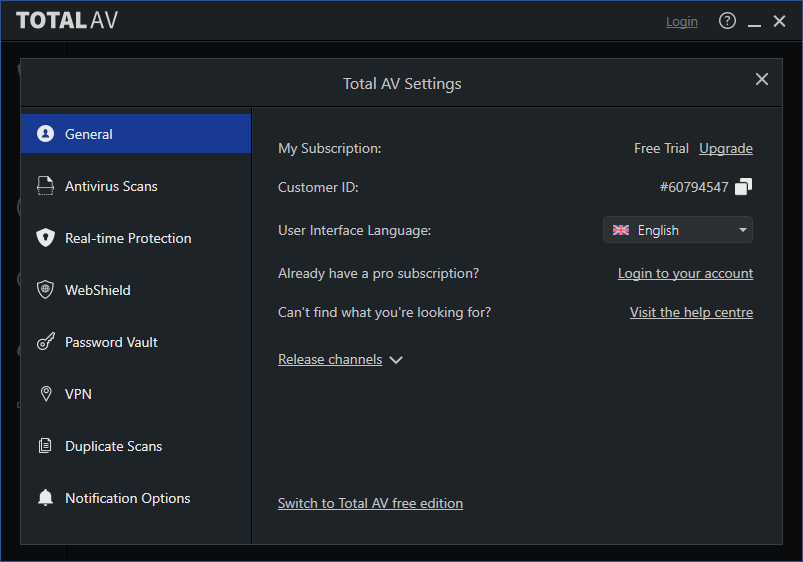Click the Free Trial subscription text

tap(661, 148)
